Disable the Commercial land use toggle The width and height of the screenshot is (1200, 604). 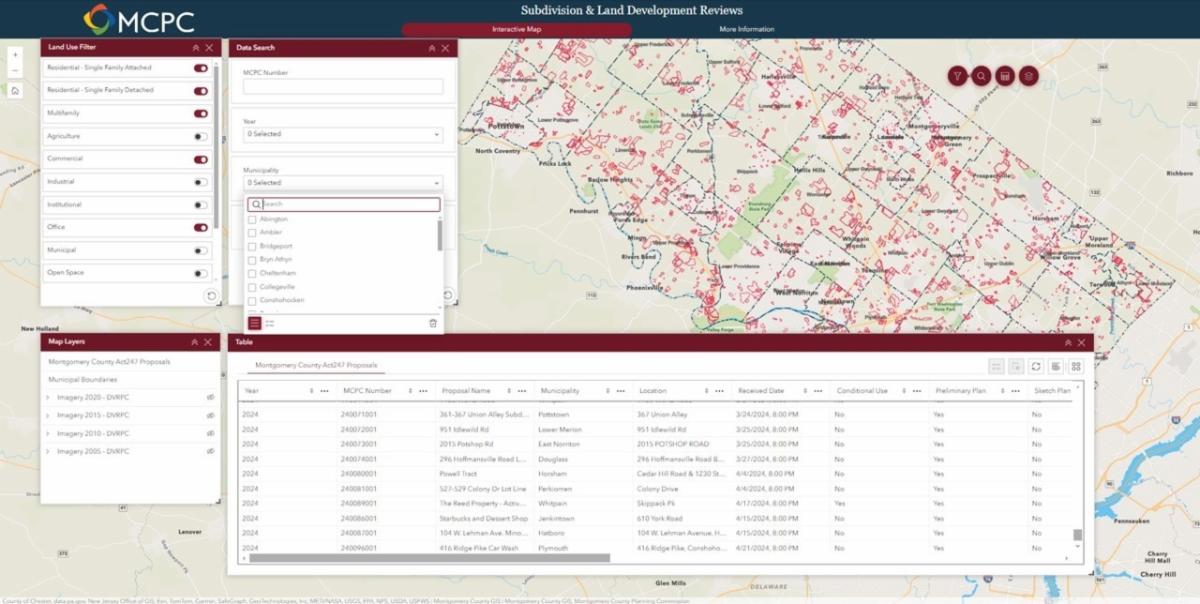tap(201, 159)
